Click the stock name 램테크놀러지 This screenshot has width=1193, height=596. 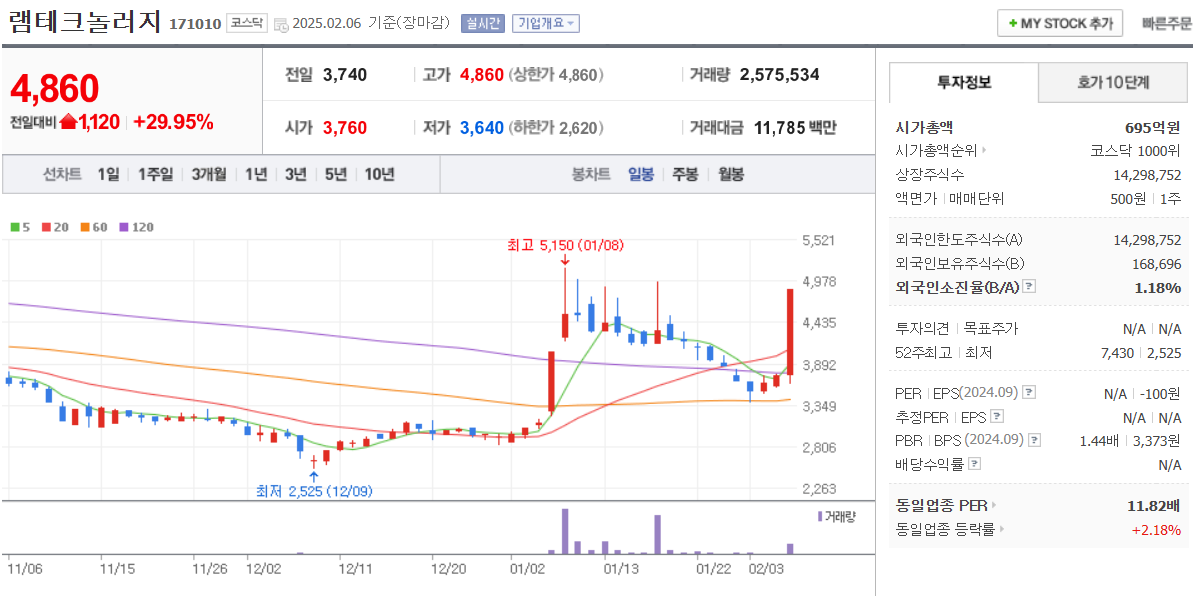click(x=85, y=21)
